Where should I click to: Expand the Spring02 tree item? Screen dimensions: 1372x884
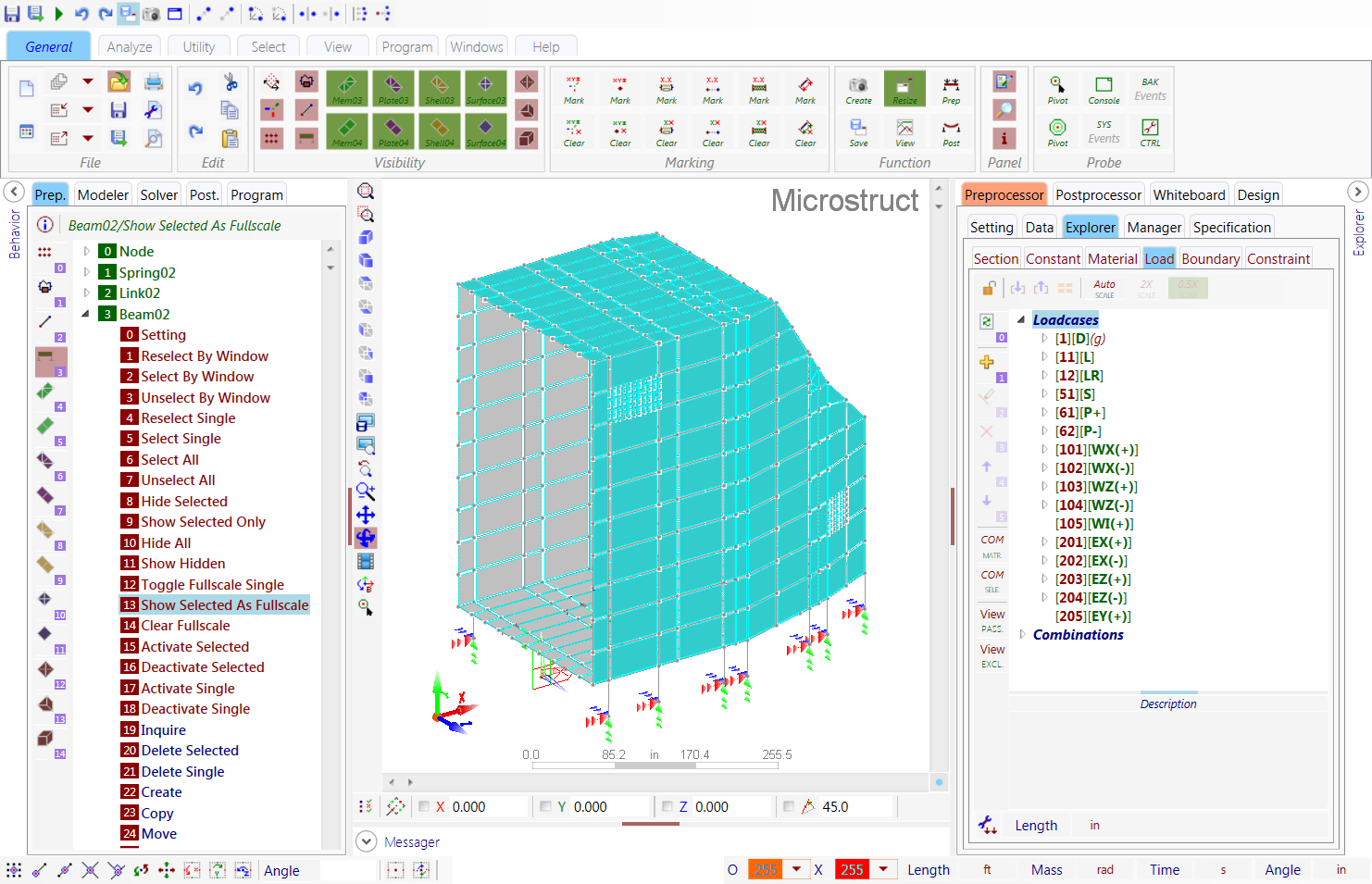coord(87,272)
